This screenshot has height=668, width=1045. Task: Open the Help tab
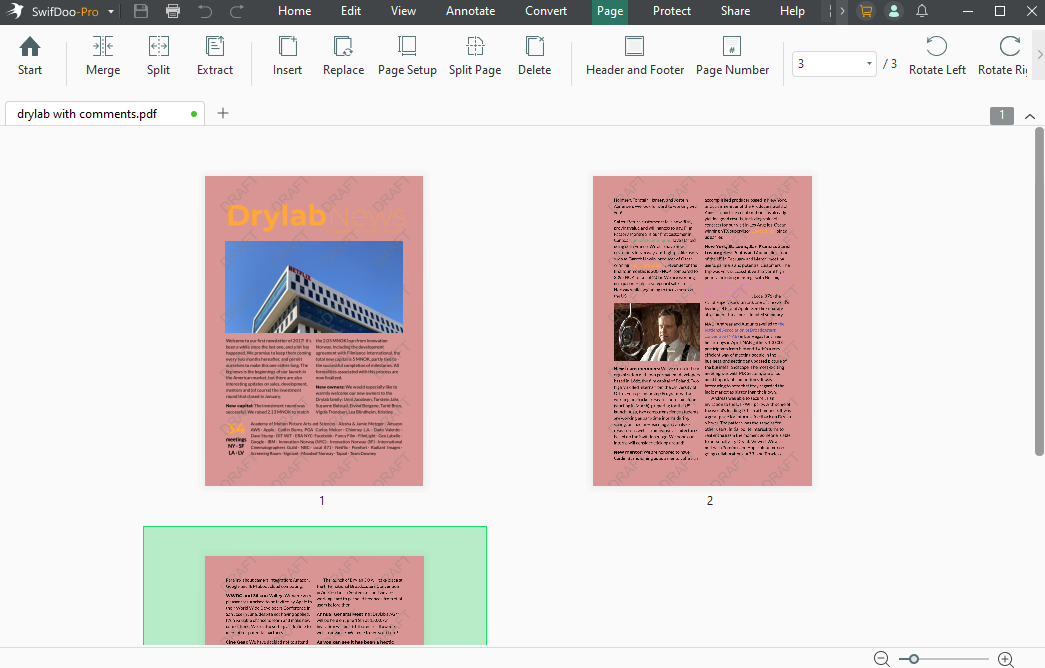792,11
